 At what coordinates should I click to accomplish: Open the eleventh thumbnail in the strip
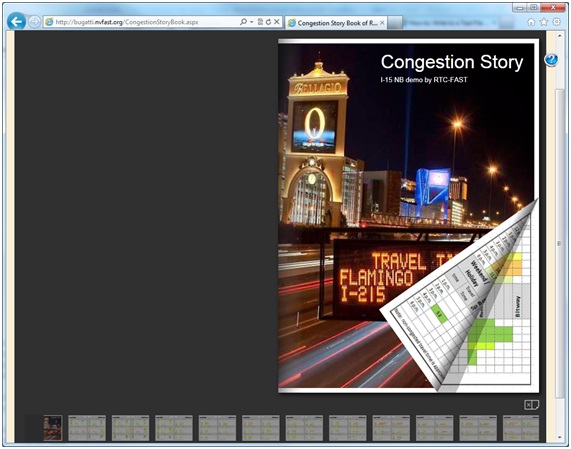pos(478,428)
